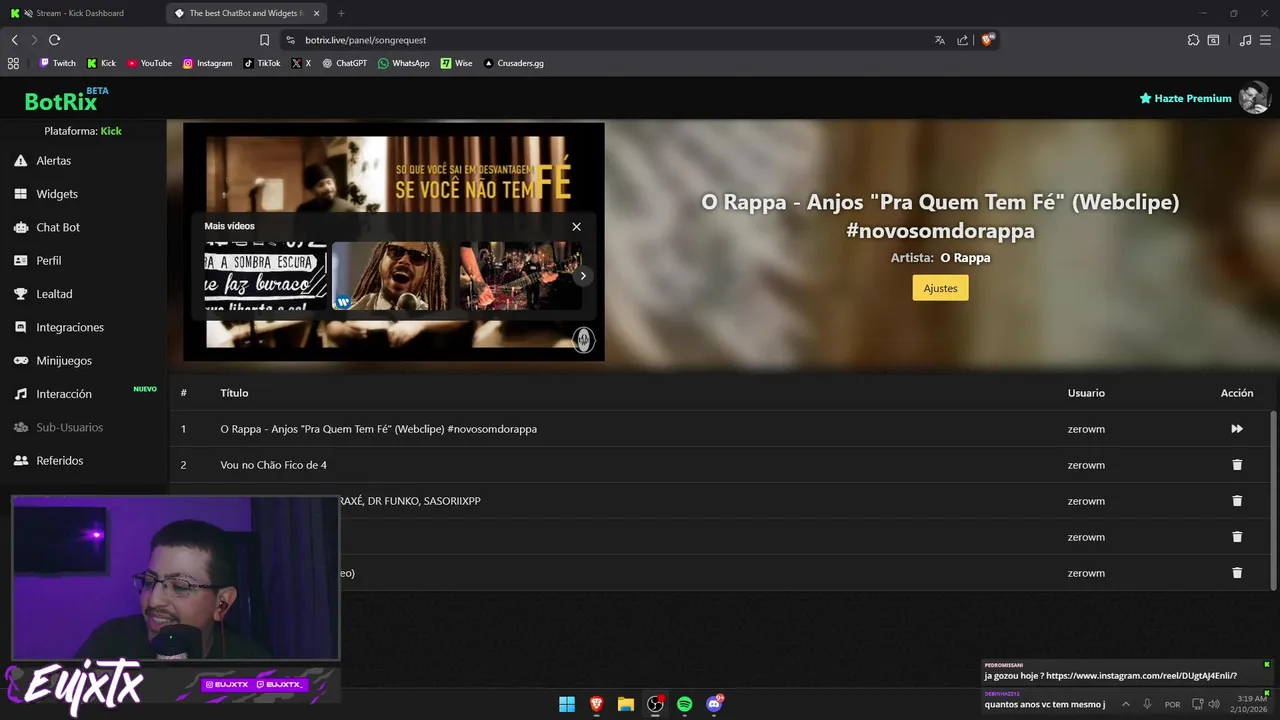Open the Lealtad sidebar item
Screen dimensions: 1280x720
click(x=54, y=294)
